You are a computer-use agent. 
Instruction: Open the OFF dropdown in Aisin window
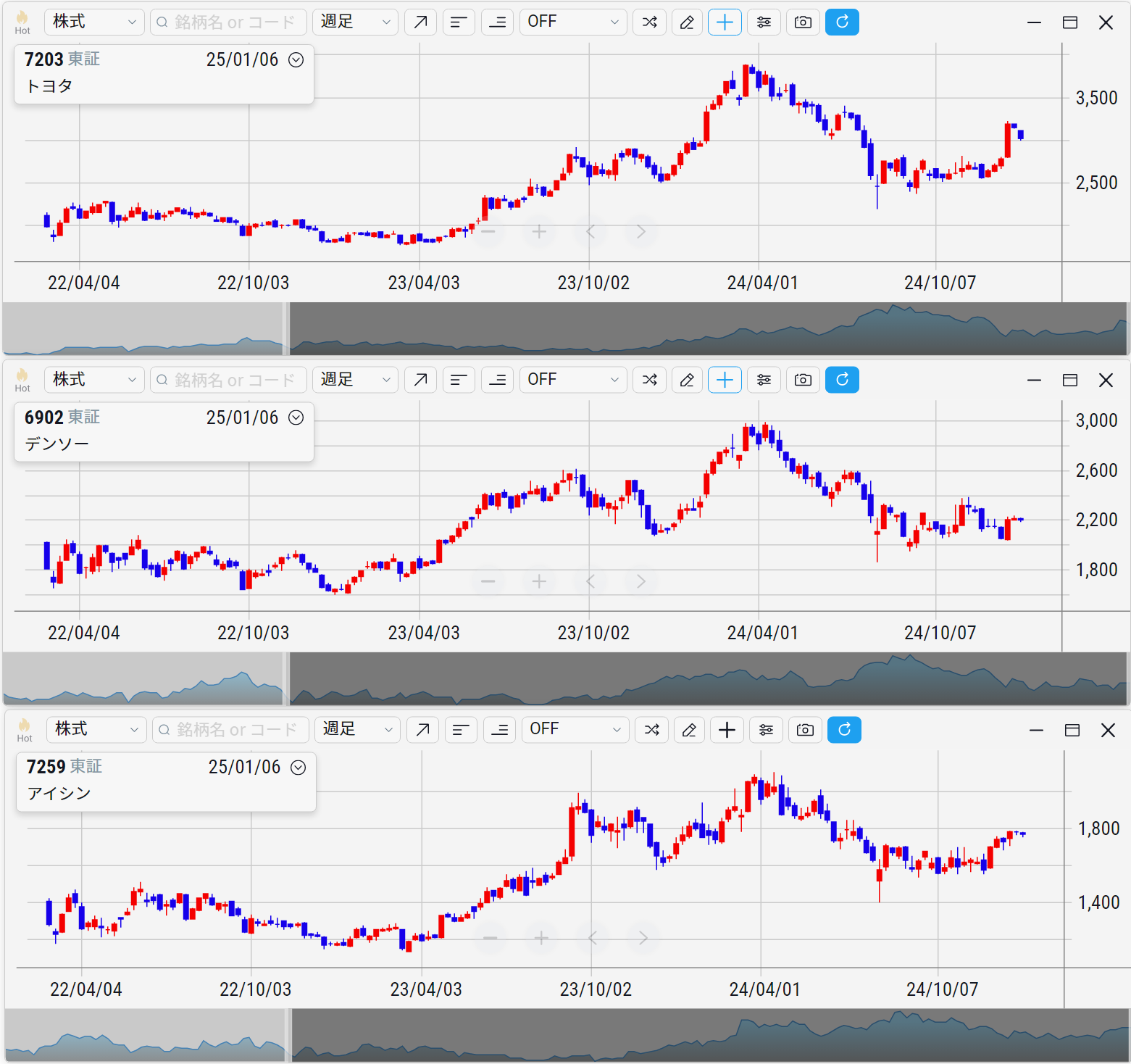(575, 729)
